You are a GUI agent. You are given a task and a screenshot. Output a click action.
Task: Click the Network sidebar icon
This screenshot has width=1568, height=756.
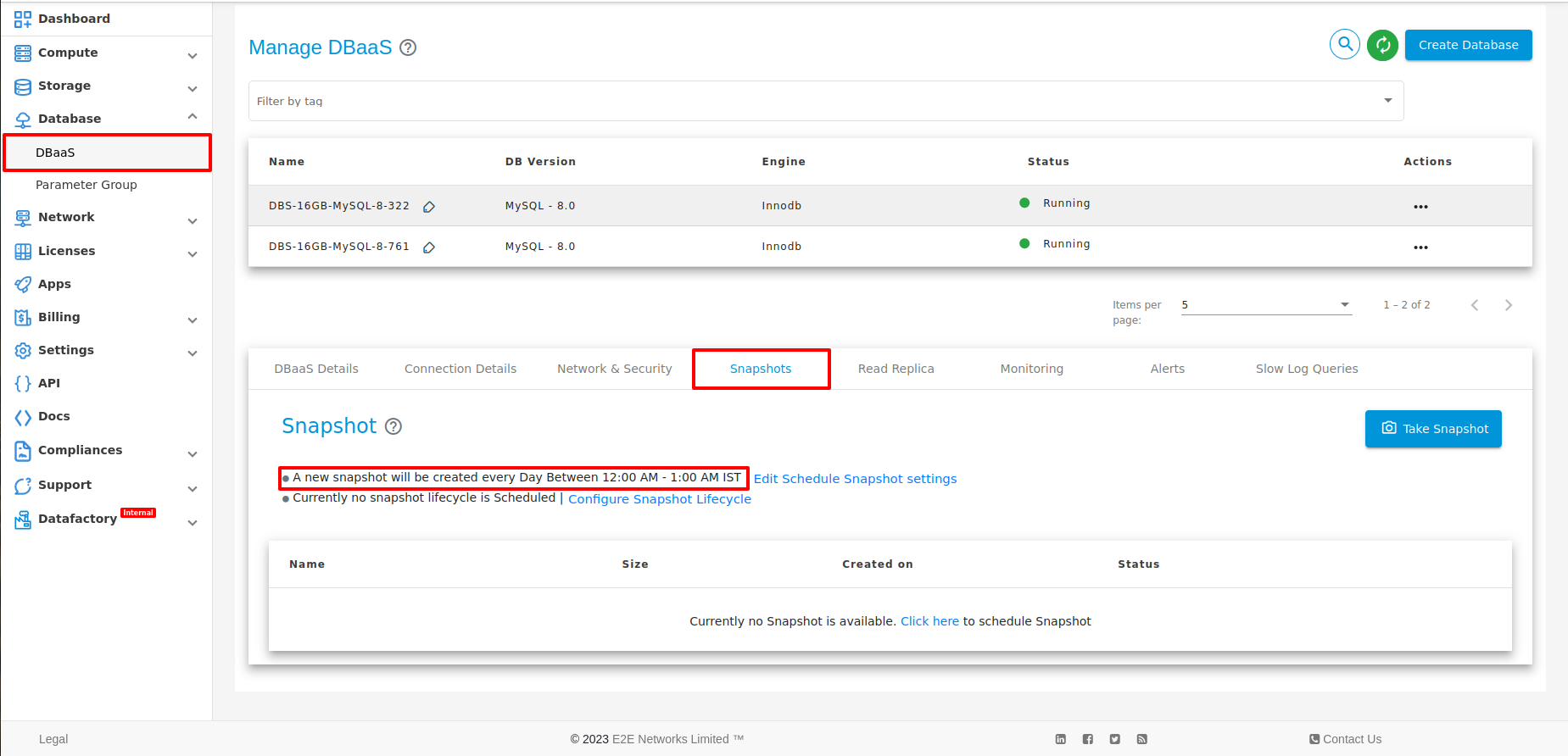(23, 218)
